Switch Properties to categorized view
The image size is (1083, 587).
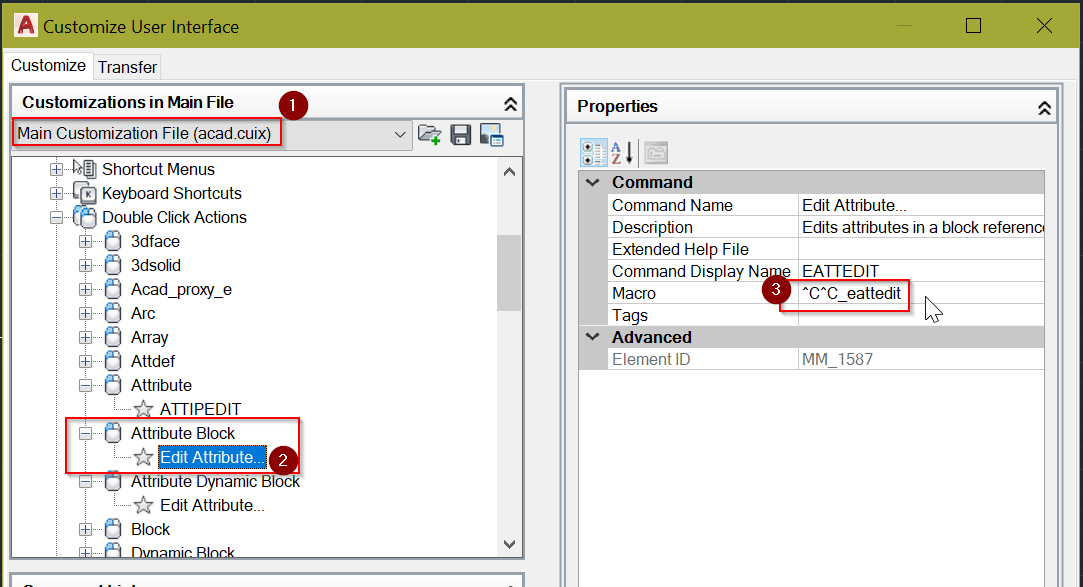pyautogui.click(x=594, y=152)
